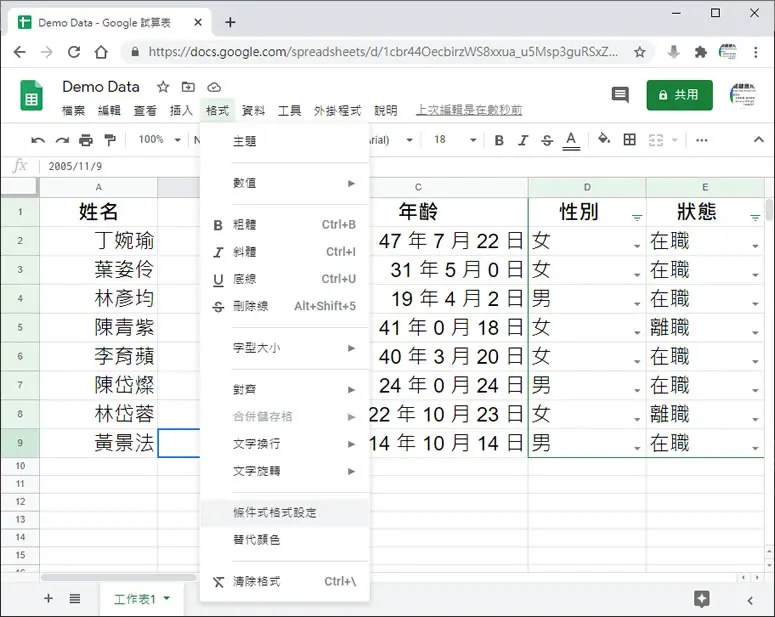Open the Google account avatar

(742, 94)
